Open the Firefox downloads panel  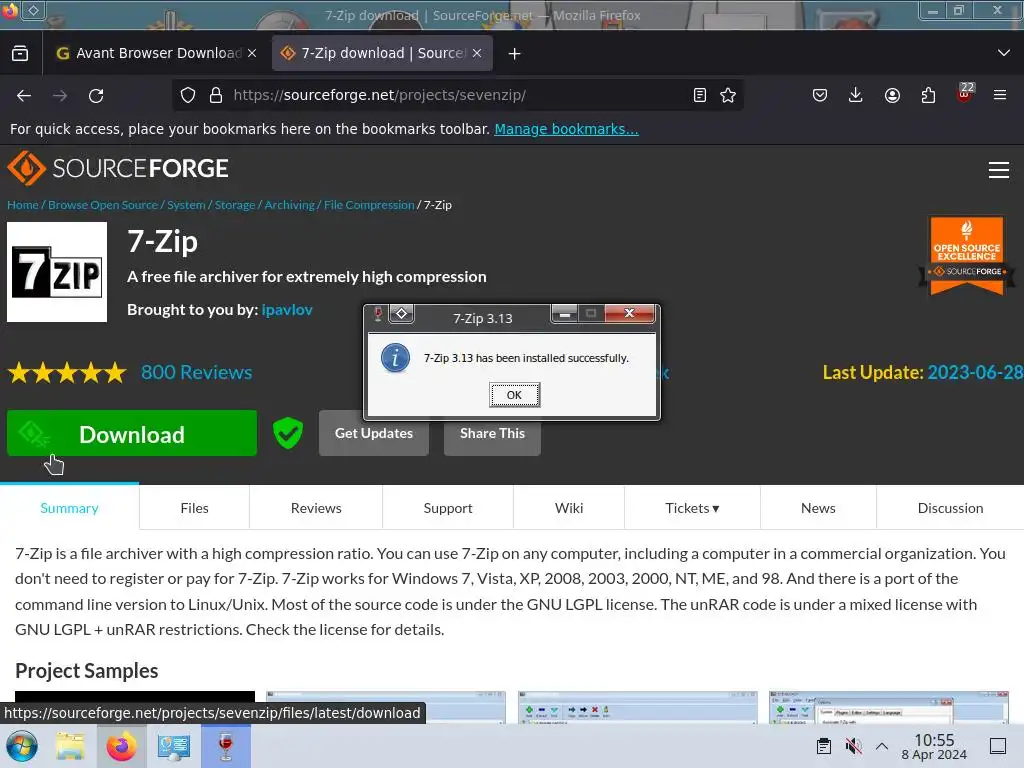(856, 95)
